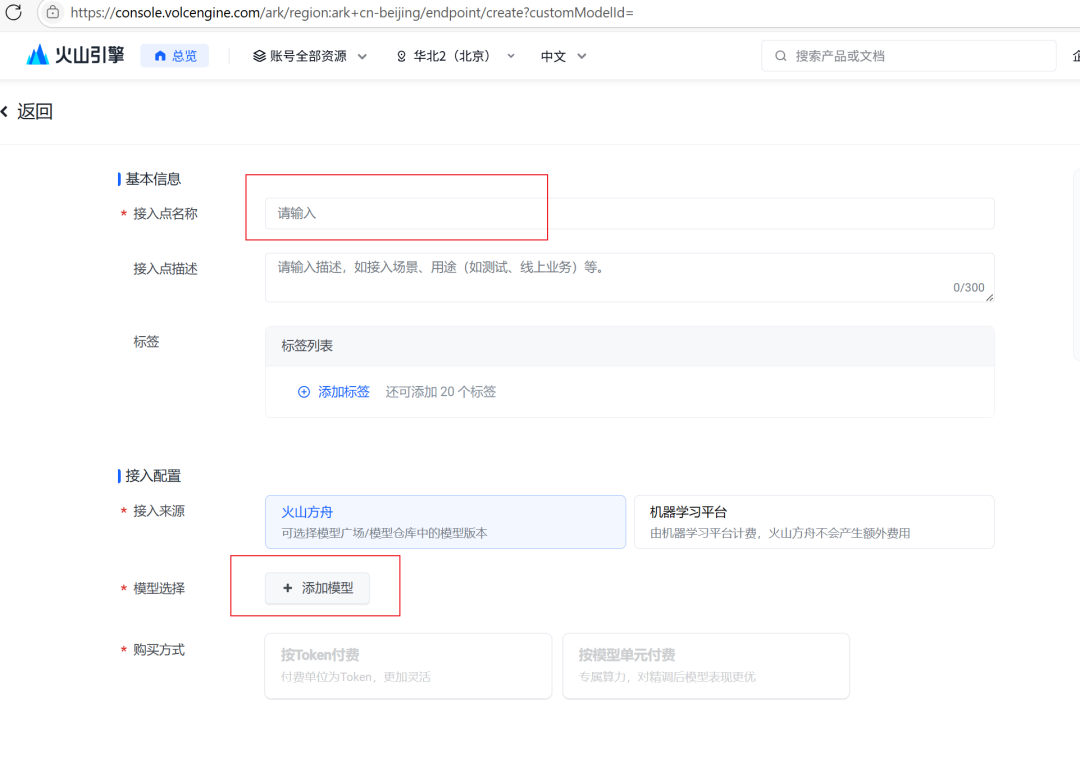This screenshot has height=781, width=1080.
Task: Go back via 返回 link
Action: 34,112
